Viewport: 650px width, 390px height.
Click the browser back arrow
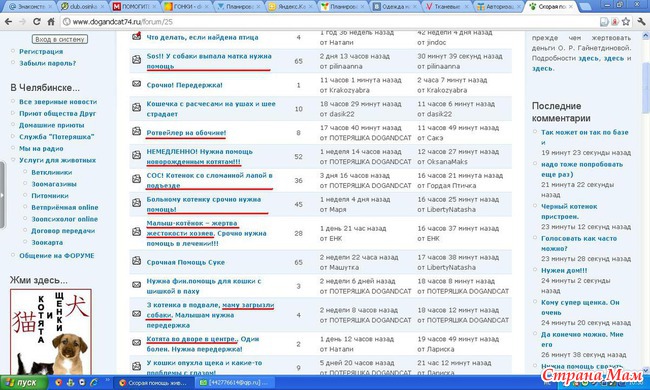click(x=8, y=22)
